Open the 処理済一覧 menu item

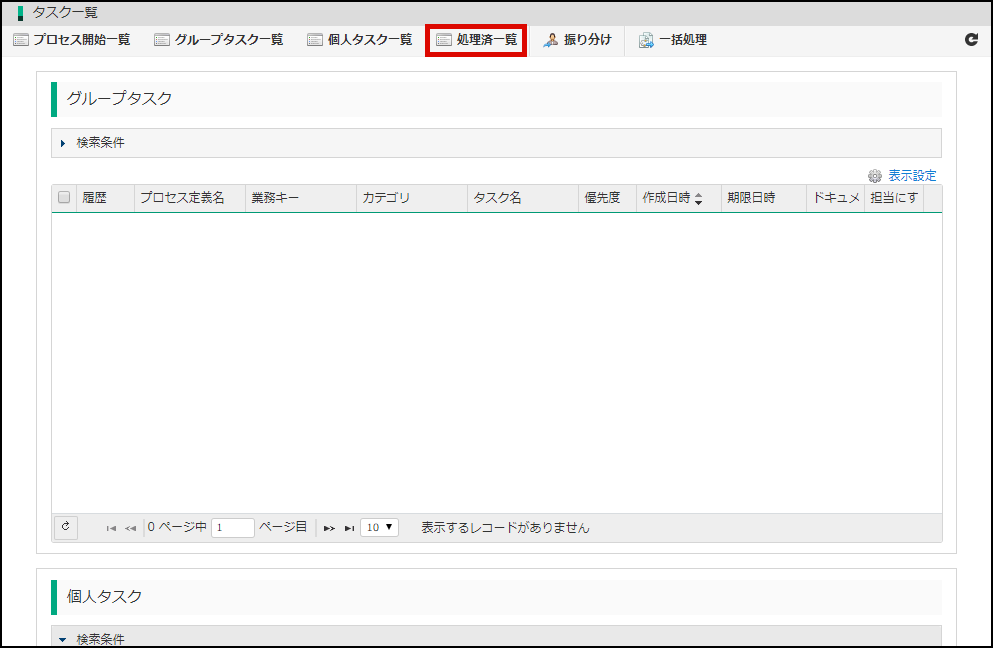pyautogui.click(x=477, y=40)
